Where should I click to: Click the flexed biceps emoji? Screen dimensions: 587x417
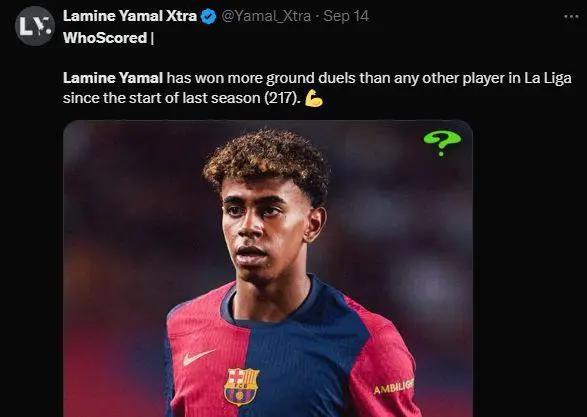[x=314, y=98]
